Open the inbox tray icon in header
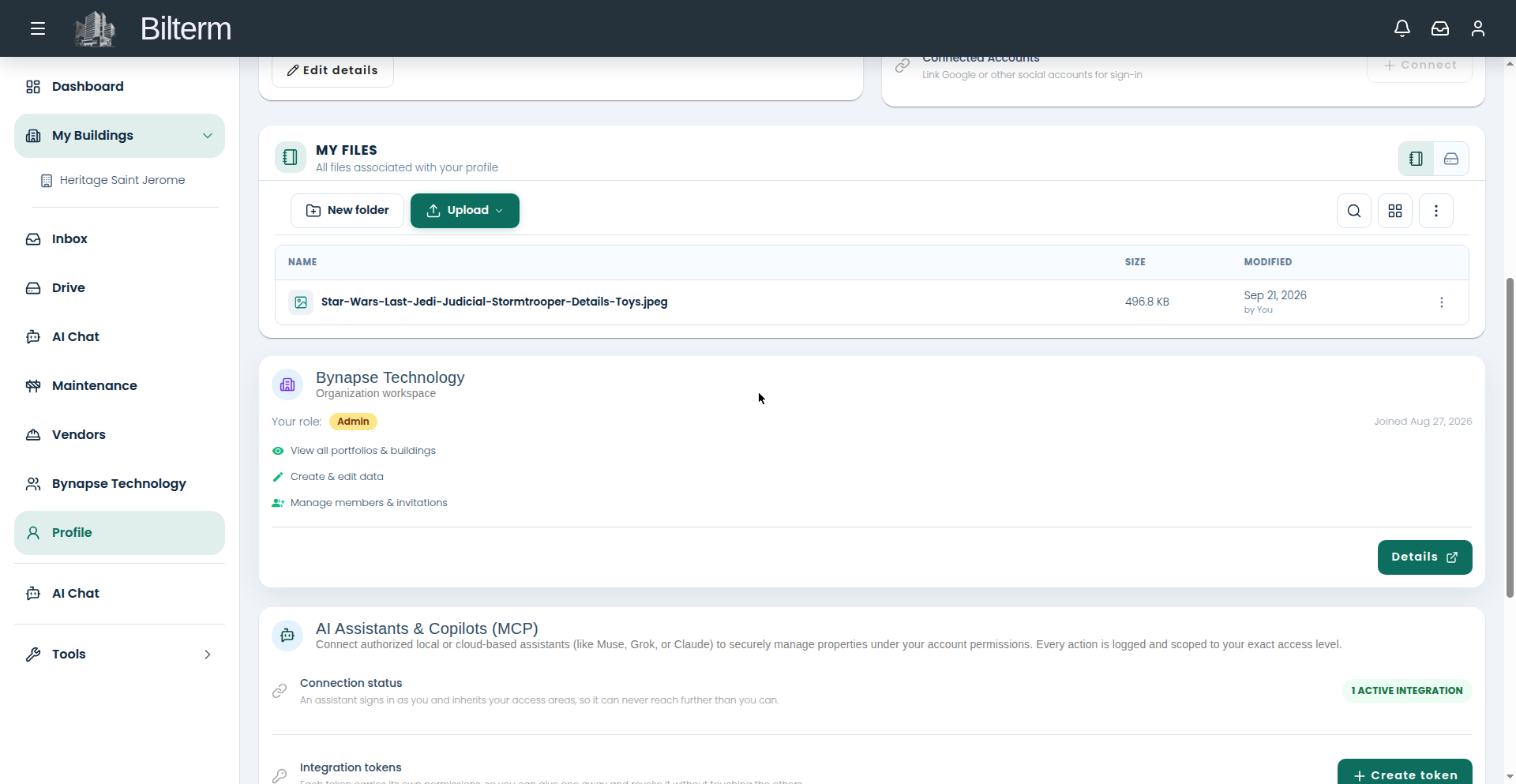Image resolution: width=1516 pixels, height=784 pixels. pyautogui.click(x=1440, y=28)
